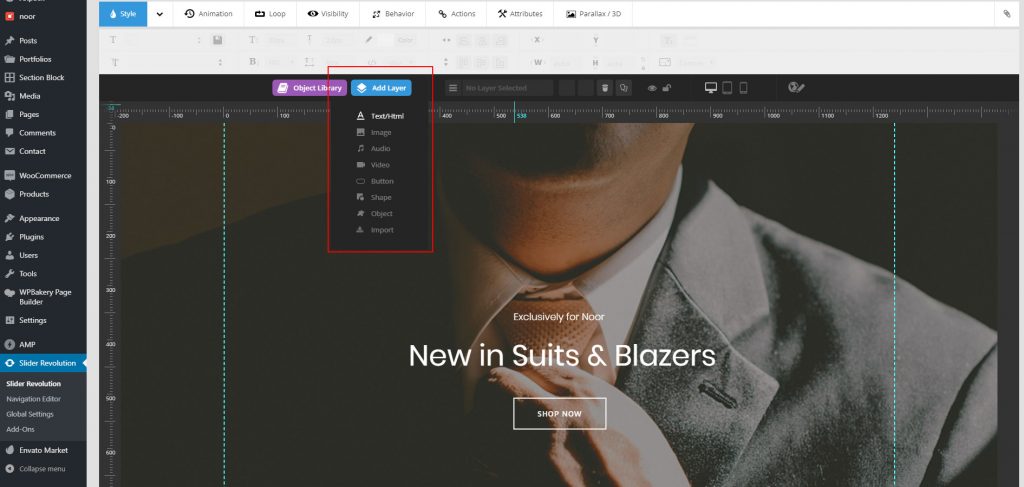This screenshot has width=1024, height=487.
Task: Add a Button layer
Action: click(x=375, y=181)
